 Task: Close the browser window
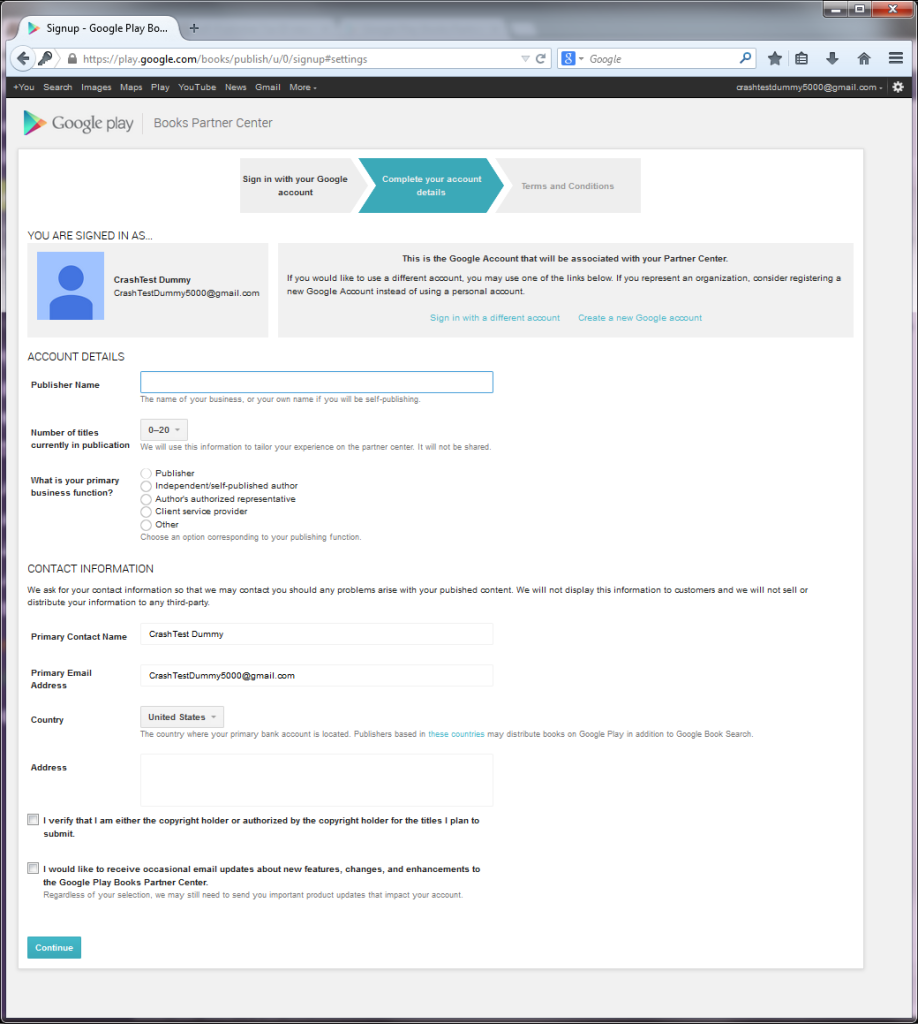click(x=893, y=9)
